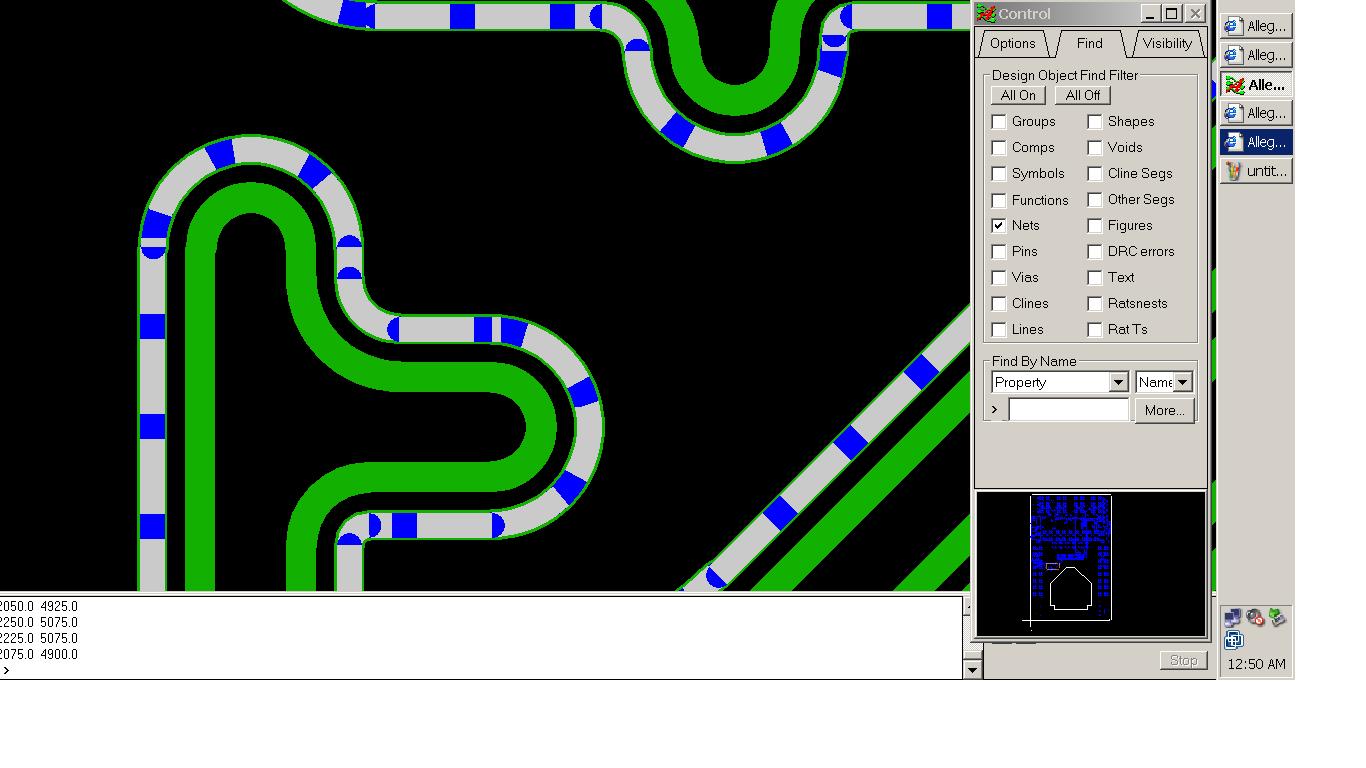Uncheck the Nets checkbox
The height and width of the screenshot is (768, 1366).
tap(999, 225)
